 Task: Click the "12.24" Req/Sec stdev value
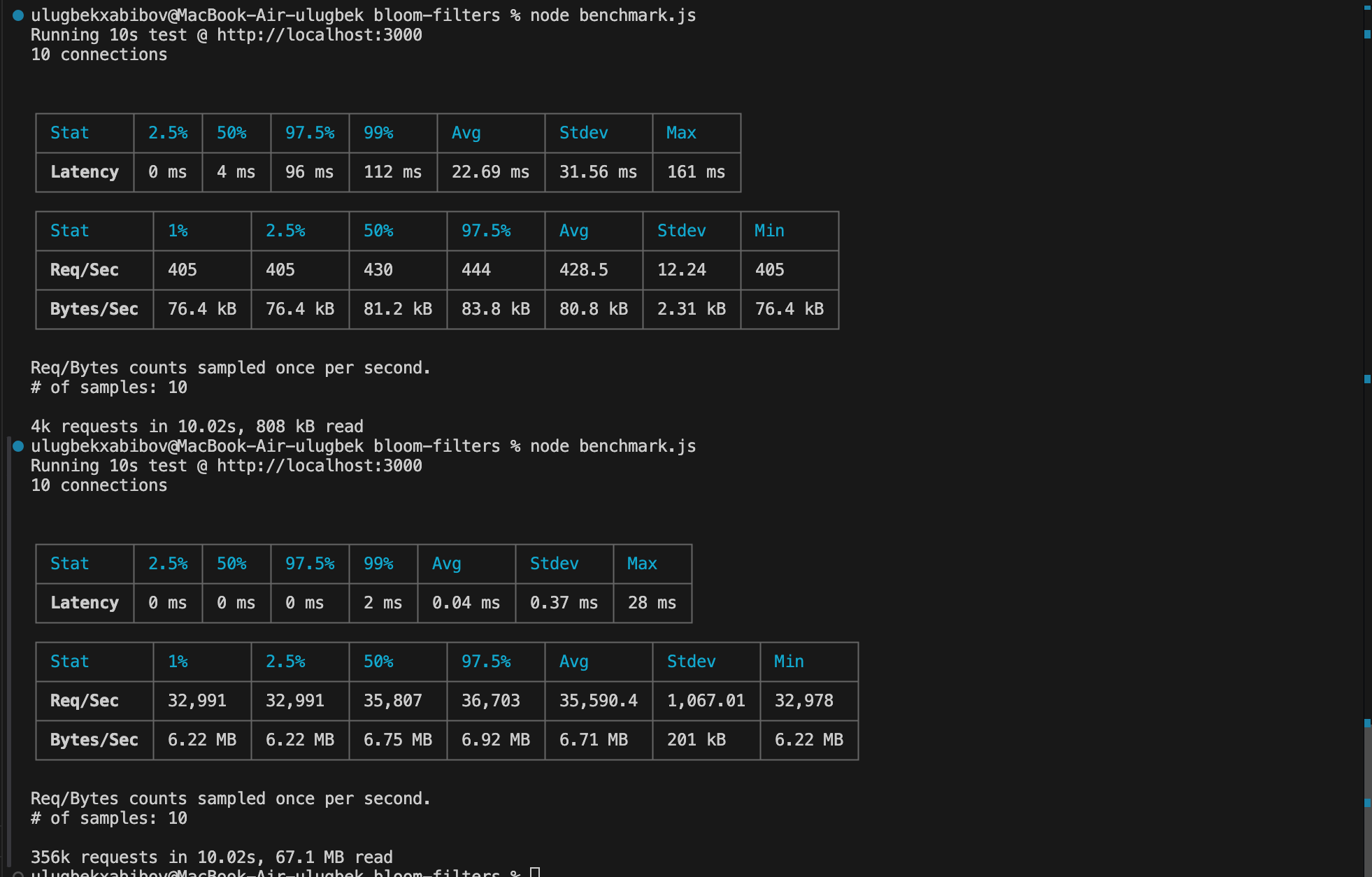(x=681, y=270)
